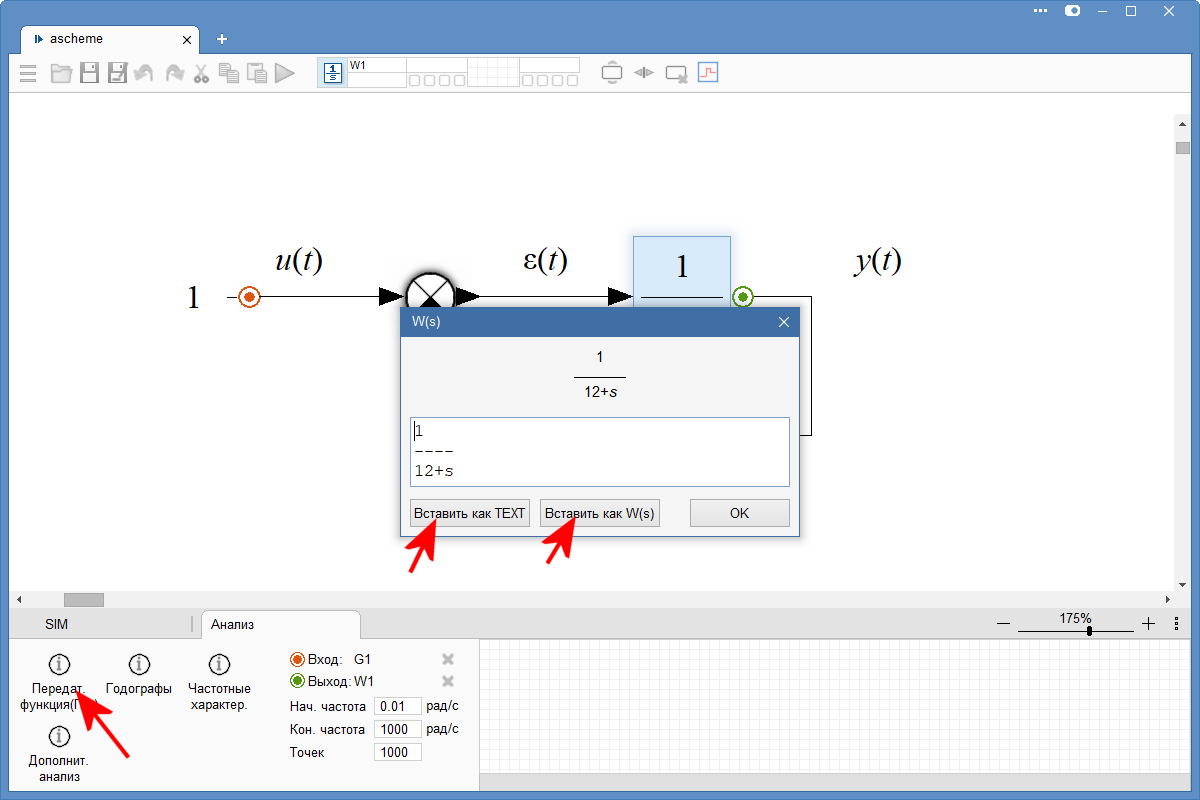Click the transfer function text area

600,451
